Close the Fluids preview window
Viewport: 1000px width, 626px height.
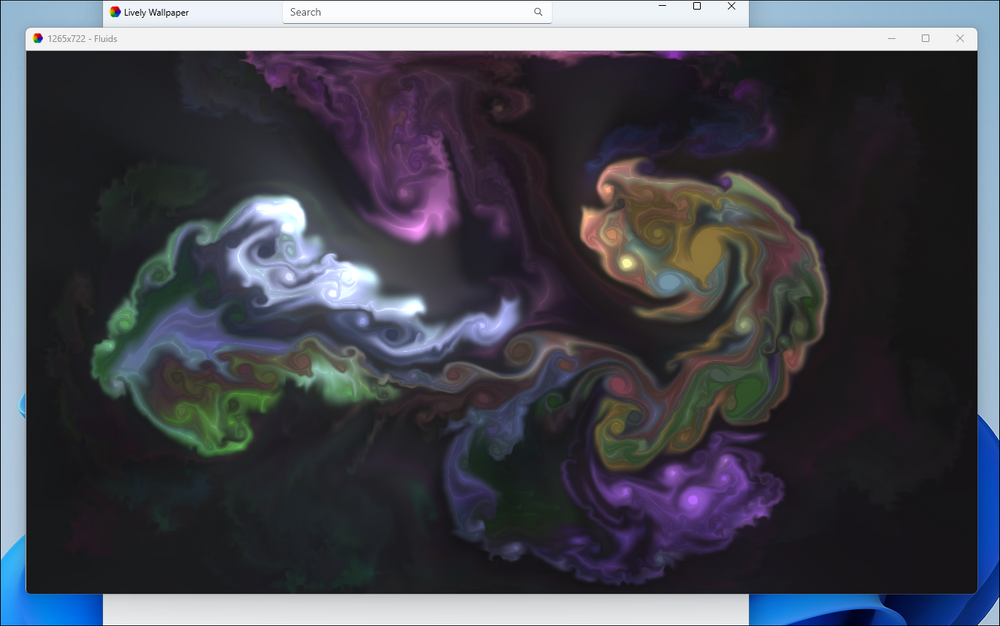pos(960,38)
